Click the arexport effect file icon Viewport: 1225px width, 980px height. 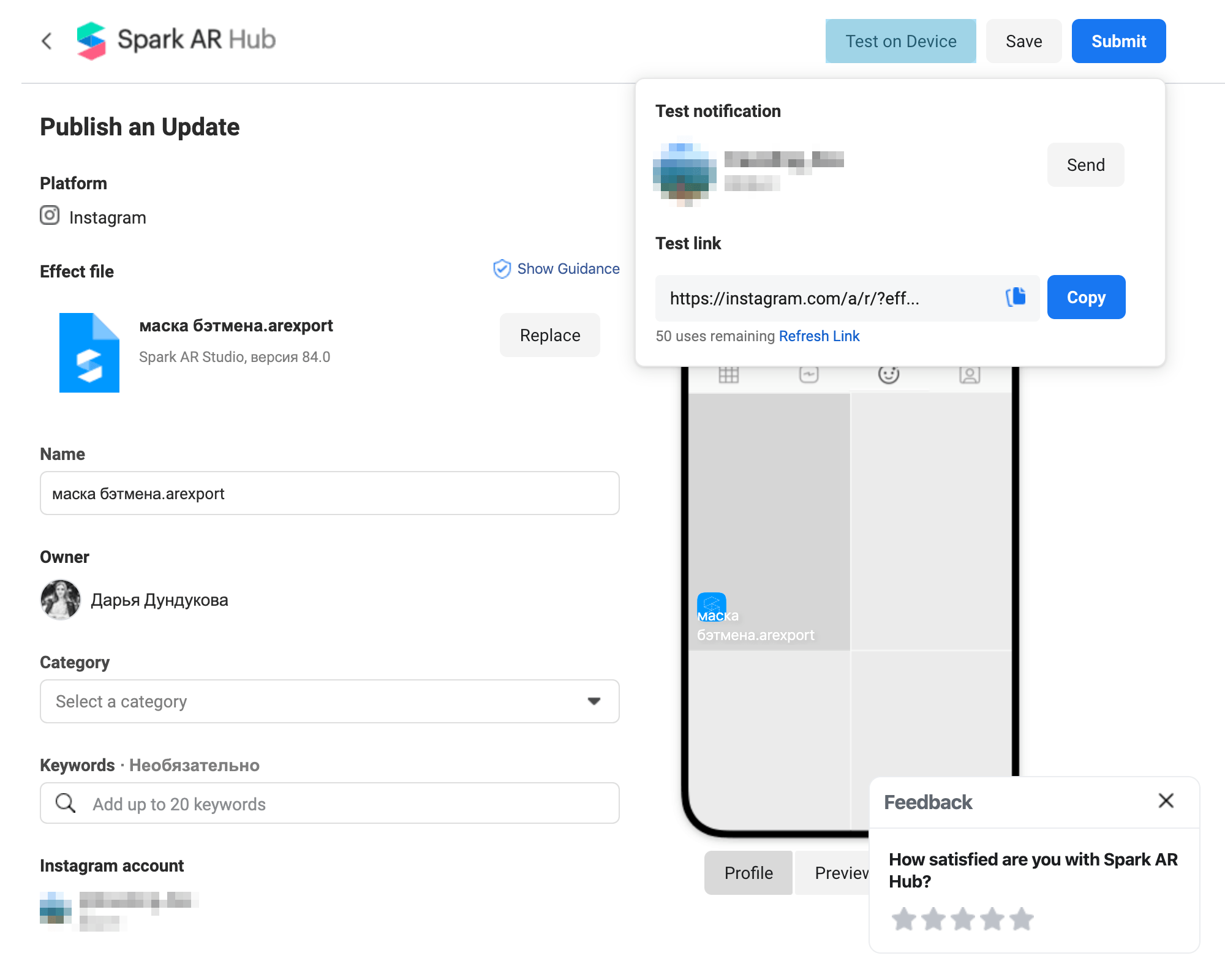[x=89, y=353]
